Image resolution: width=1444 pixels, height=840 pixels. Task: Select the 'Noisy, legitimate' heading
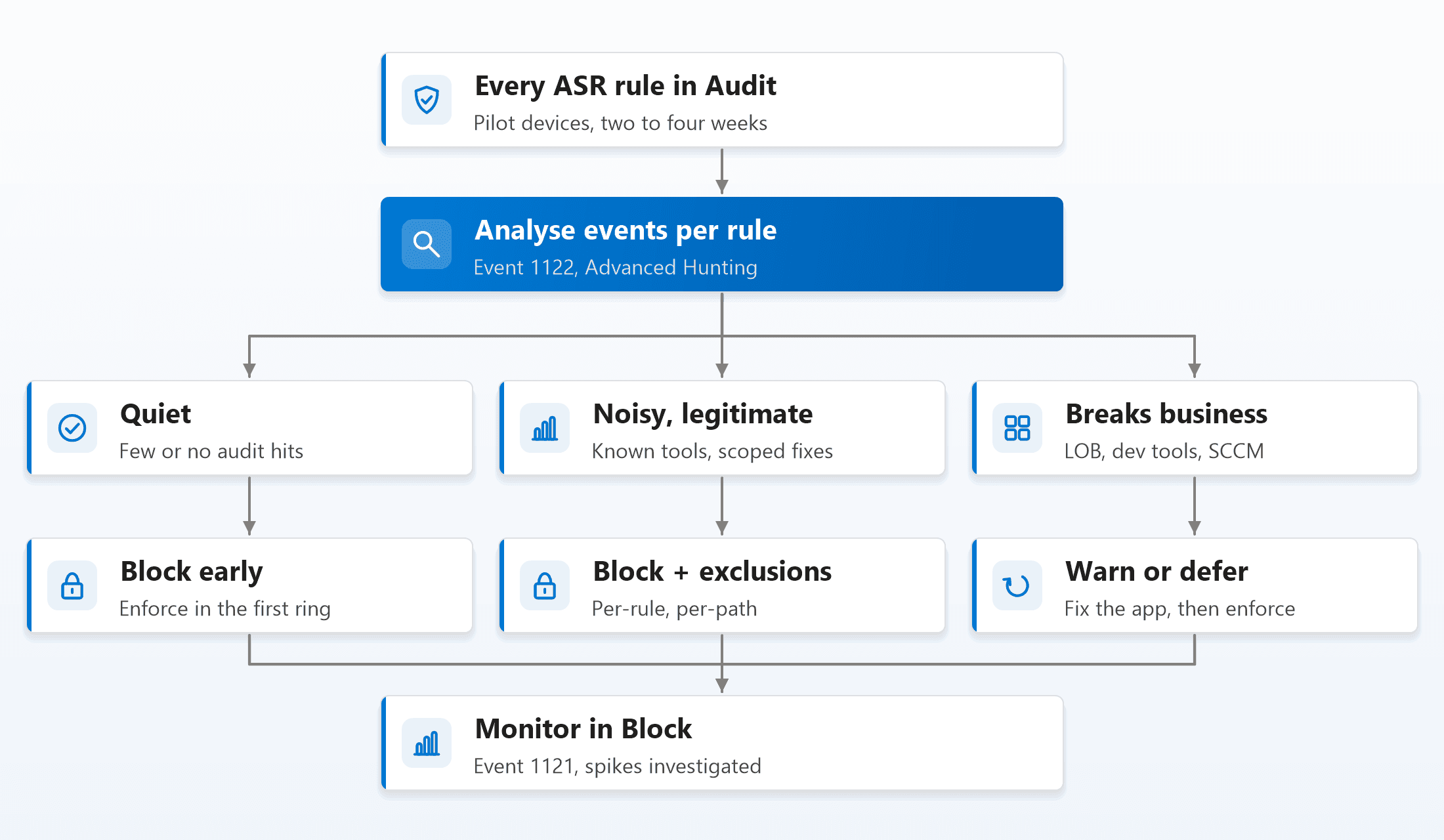703,414
